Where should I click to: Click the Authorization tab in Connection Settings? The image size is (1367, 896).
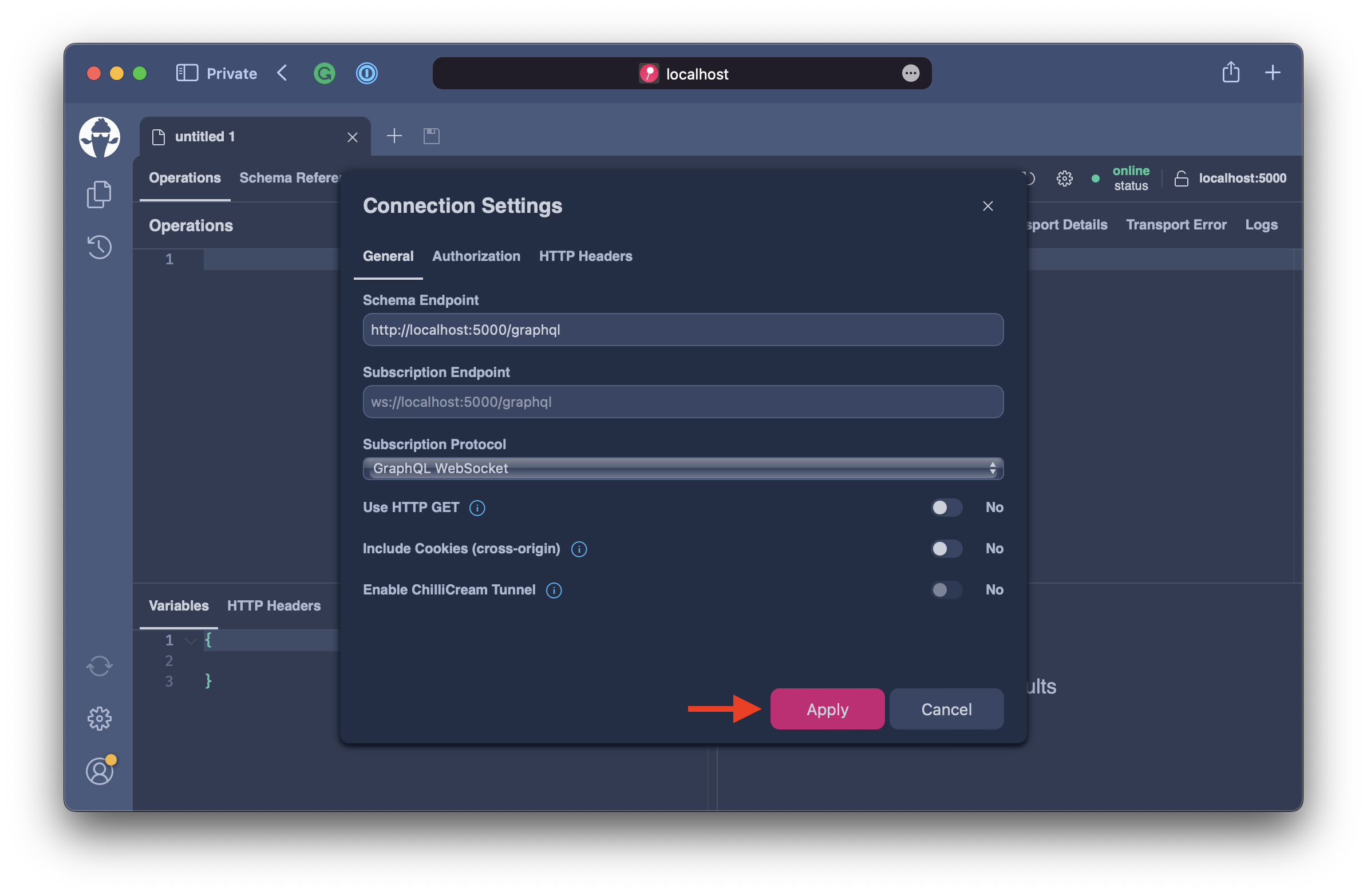(477, 256)
